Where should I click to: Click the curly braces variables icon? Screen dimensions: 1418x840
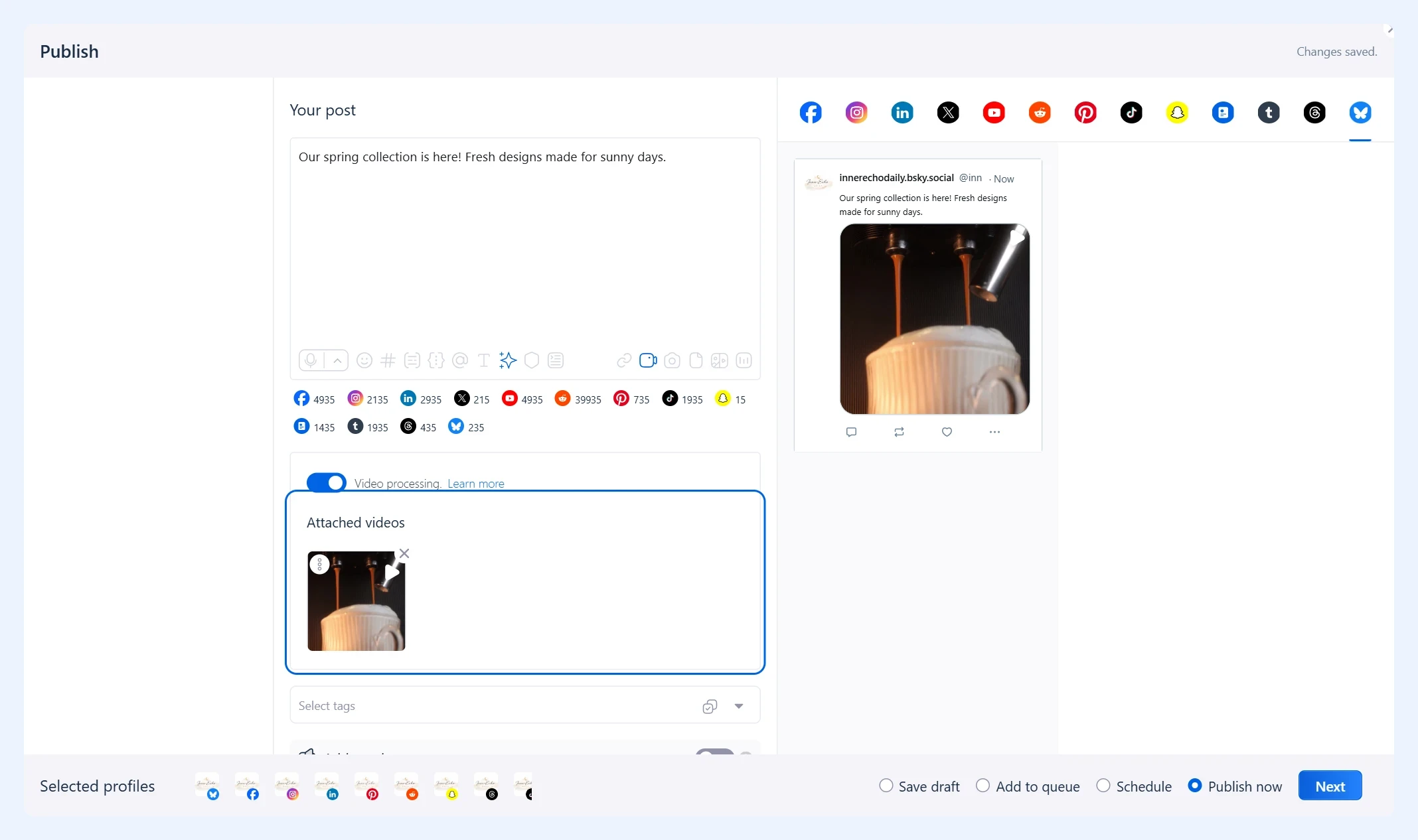(436, 360)
